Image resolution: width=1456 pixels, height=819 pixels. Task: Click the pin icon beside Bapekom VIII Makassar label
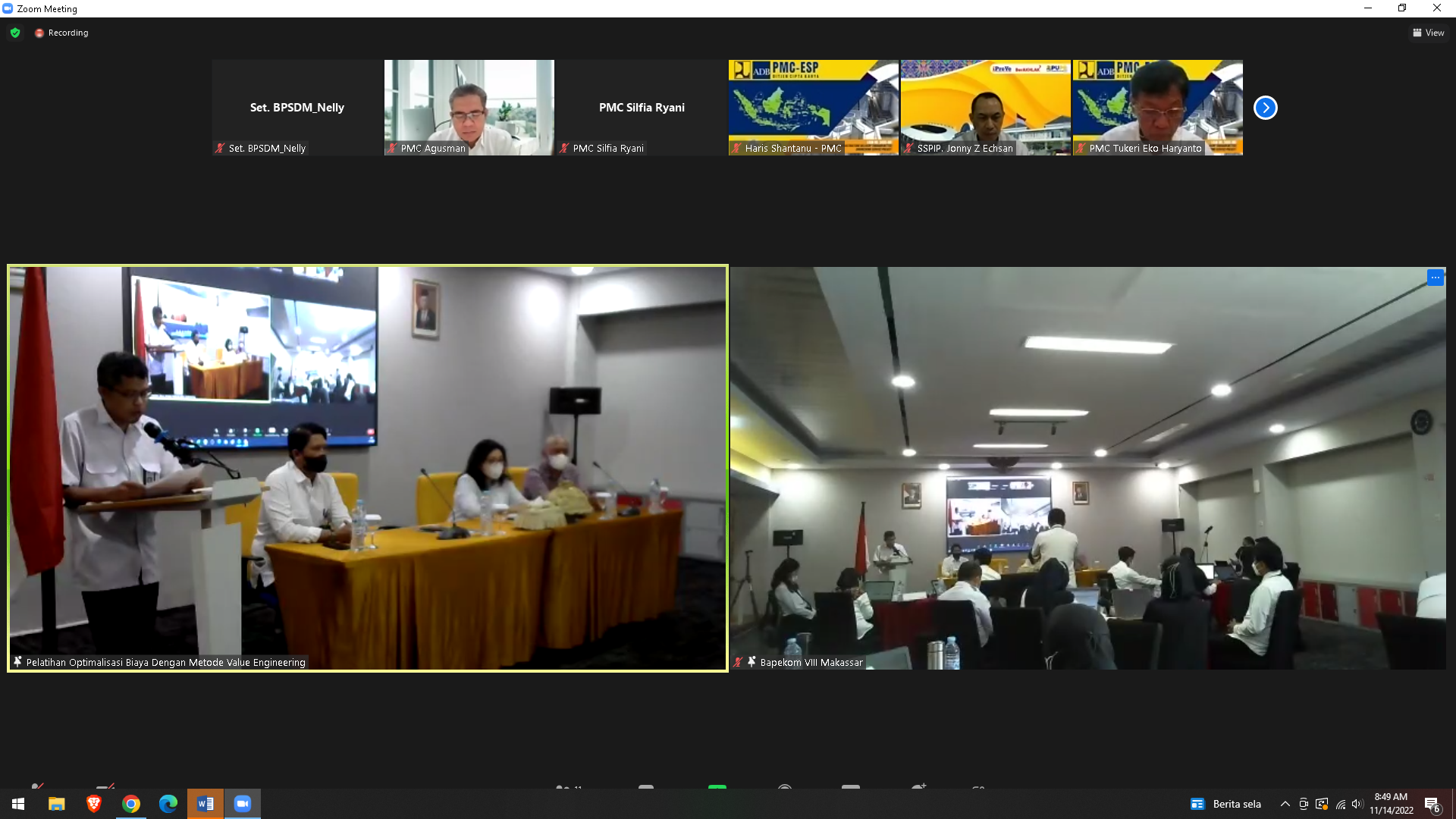coord(752,662)
